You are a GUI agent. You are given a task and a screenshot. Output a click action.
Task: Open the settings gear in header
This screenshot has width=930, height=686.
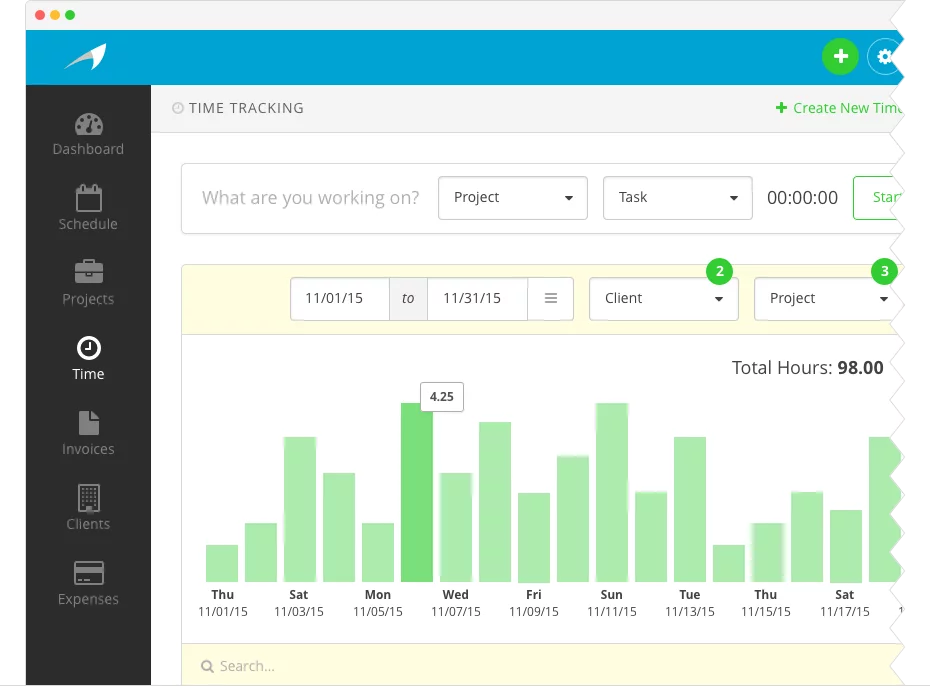click(x=884, y=57)
